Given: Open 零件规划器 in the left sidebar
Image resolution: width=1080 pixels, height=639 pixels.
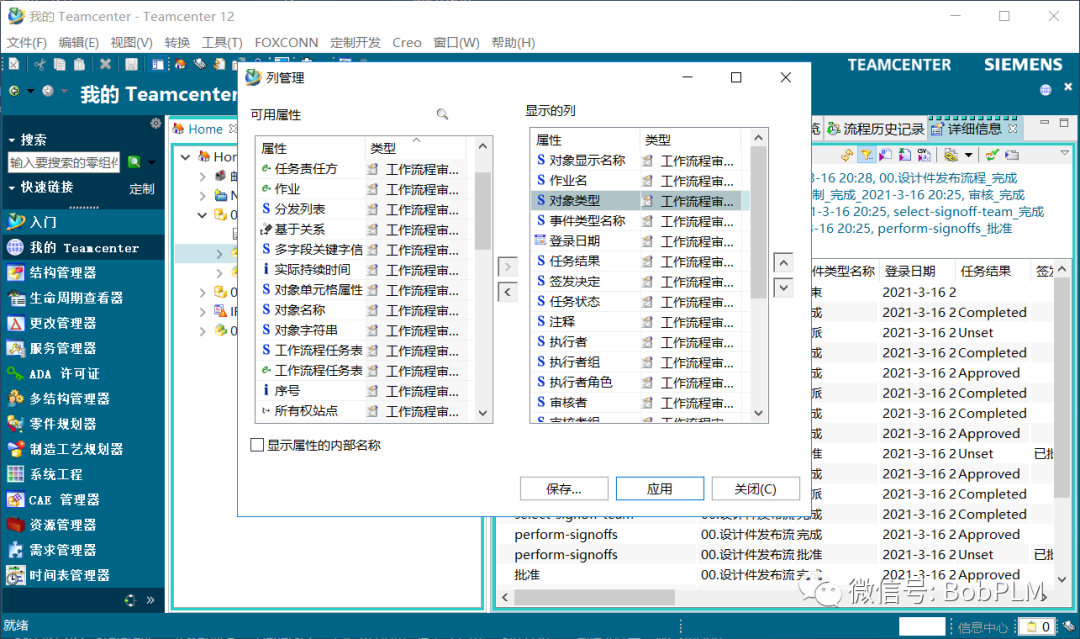Looking at the screenshot, I should (83, 424).
